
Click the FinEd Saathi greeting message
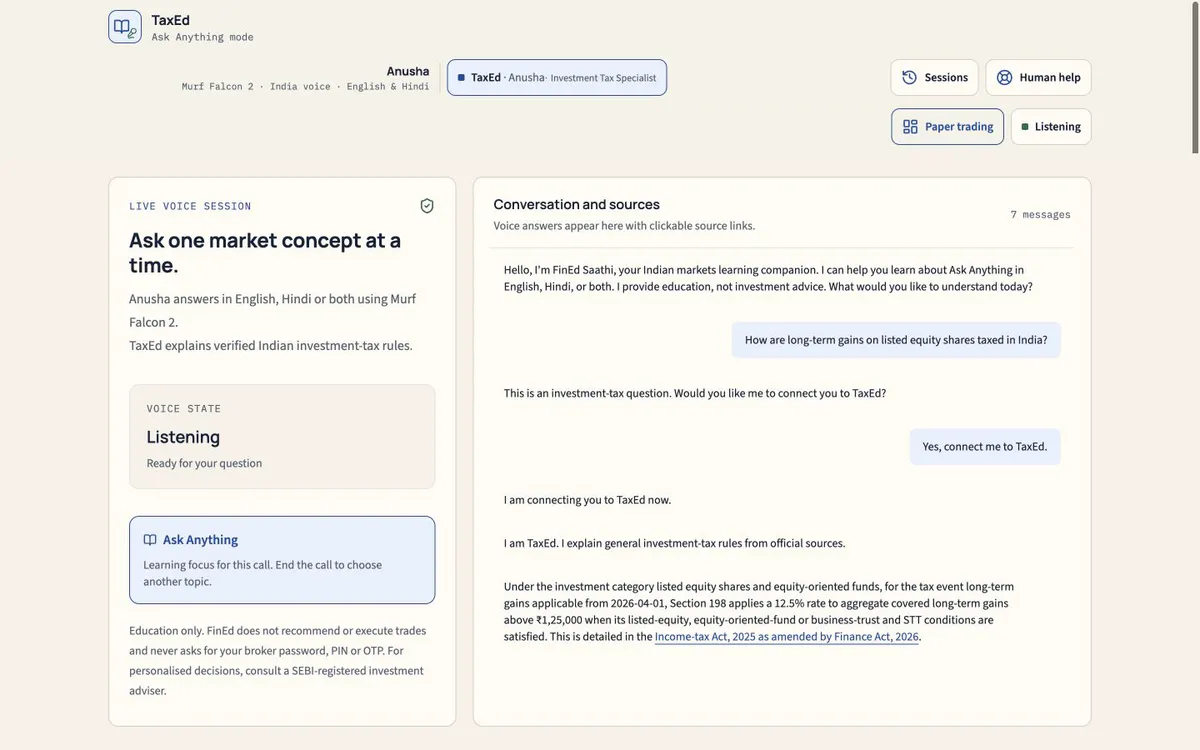pyautogui.click(x=768, y=278)
